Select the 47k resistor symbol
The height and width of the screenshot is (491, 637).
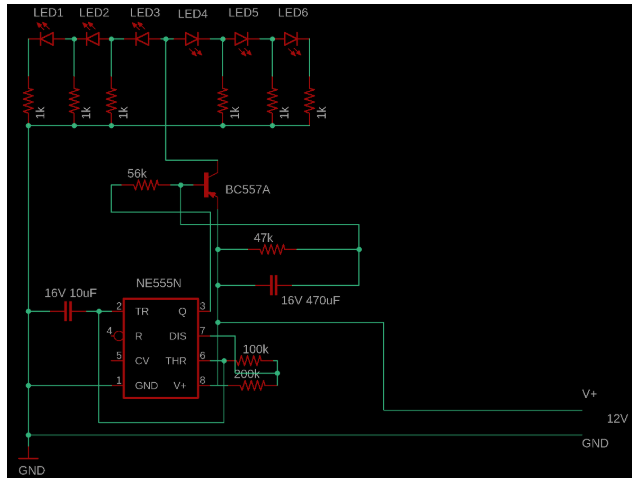pyautogui.click(x=268, y=249)
